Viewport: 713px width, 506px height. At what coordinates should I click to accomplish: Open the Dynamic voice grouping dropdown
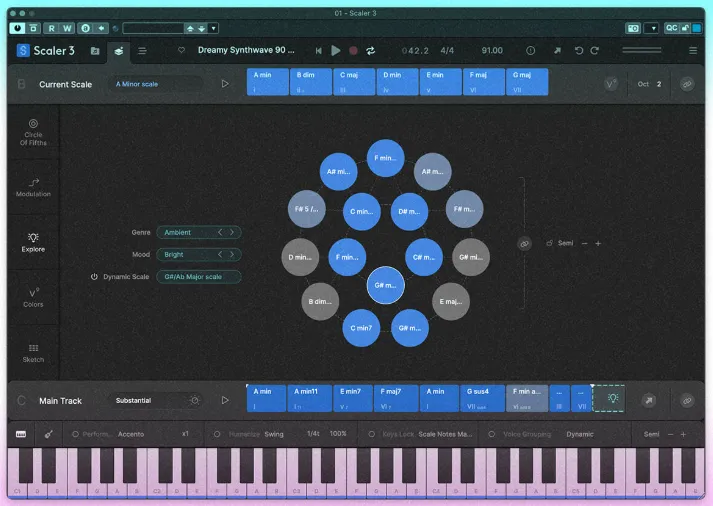pyautogui.click(x=580, y=434)
